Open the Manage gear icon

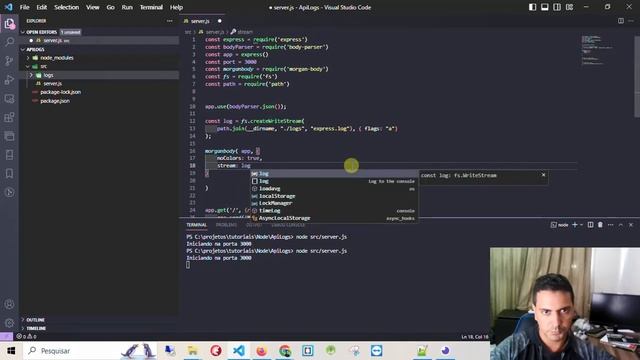9,323
